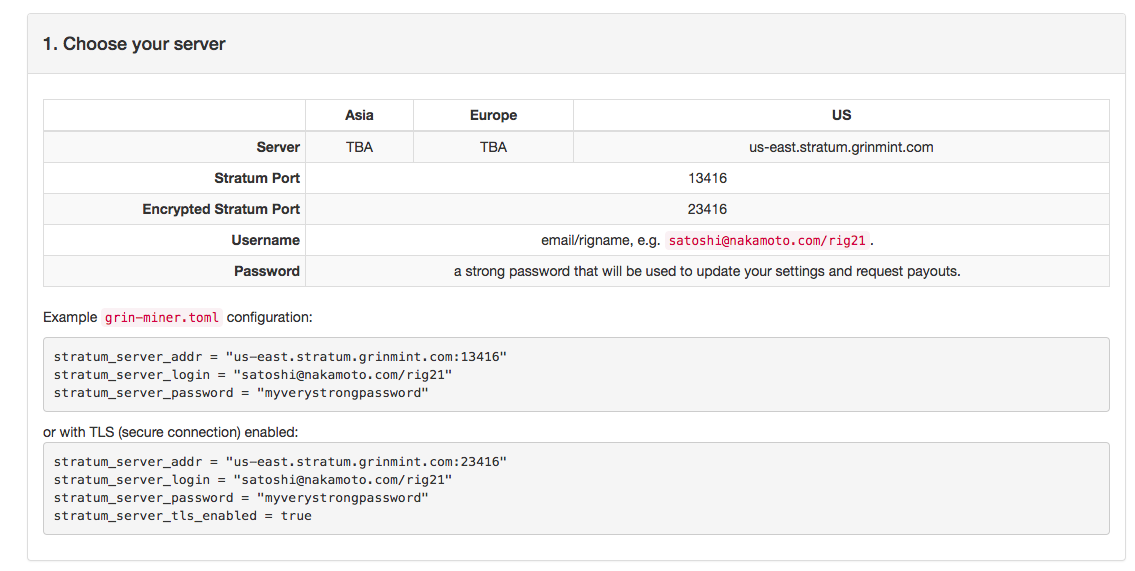Click the Encrypted Stratum Port value 23416

[x=707, y=209]
